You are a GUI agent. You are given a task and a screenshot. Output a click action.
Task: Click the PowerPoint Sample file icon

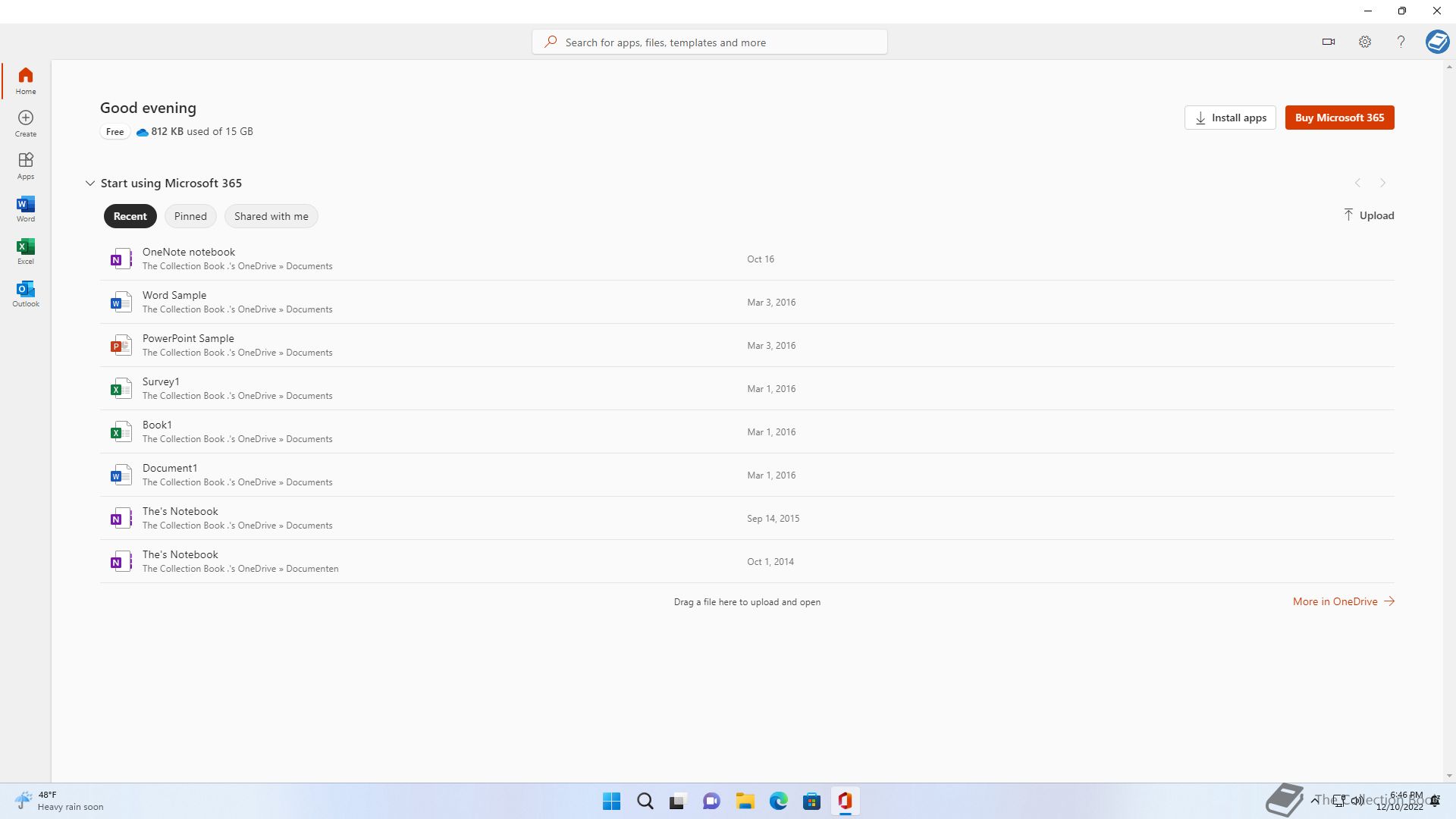click(x=121, y=345)
